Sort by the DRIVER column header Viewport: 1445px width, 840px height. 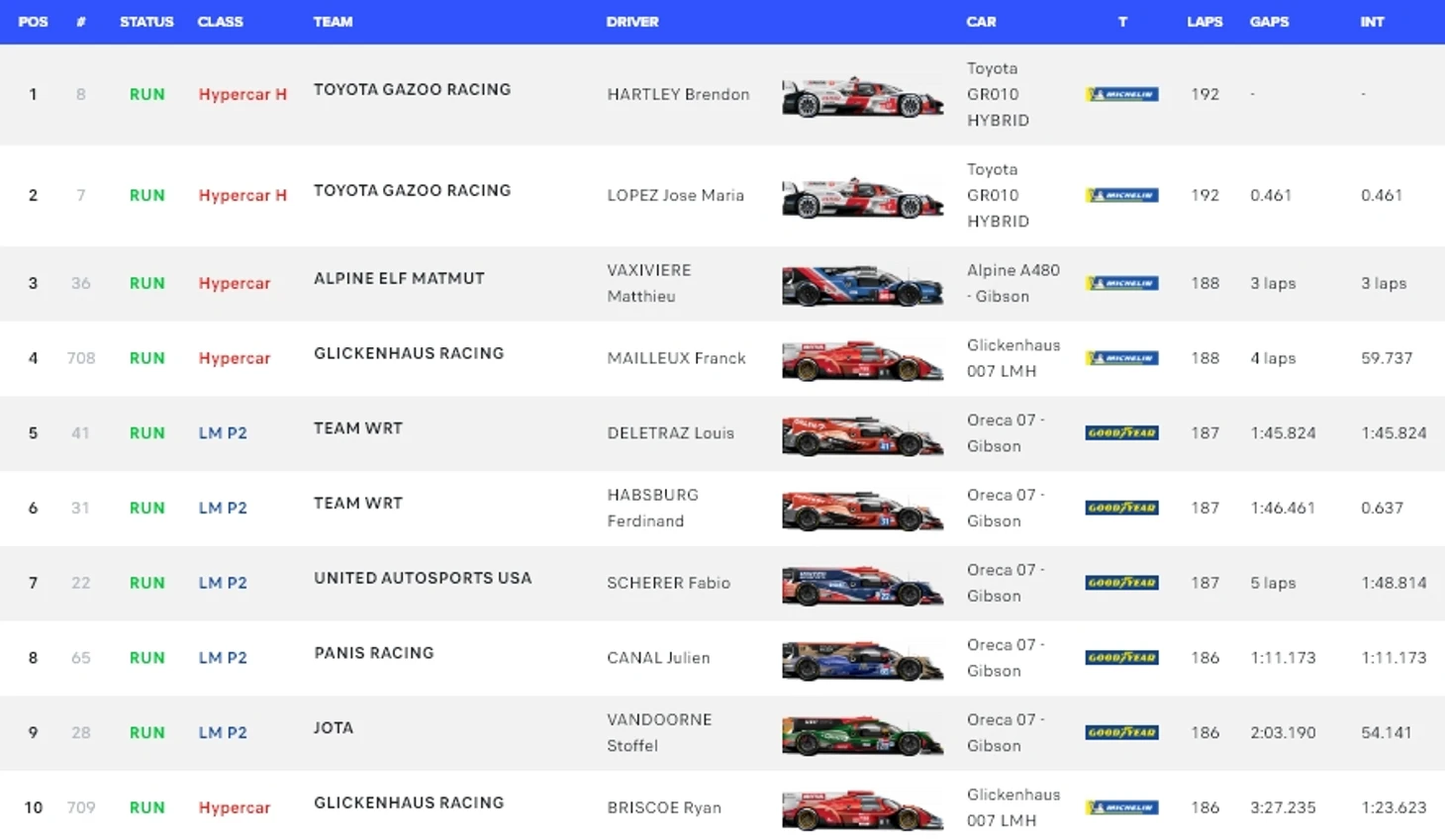click(x=632, y=22)
